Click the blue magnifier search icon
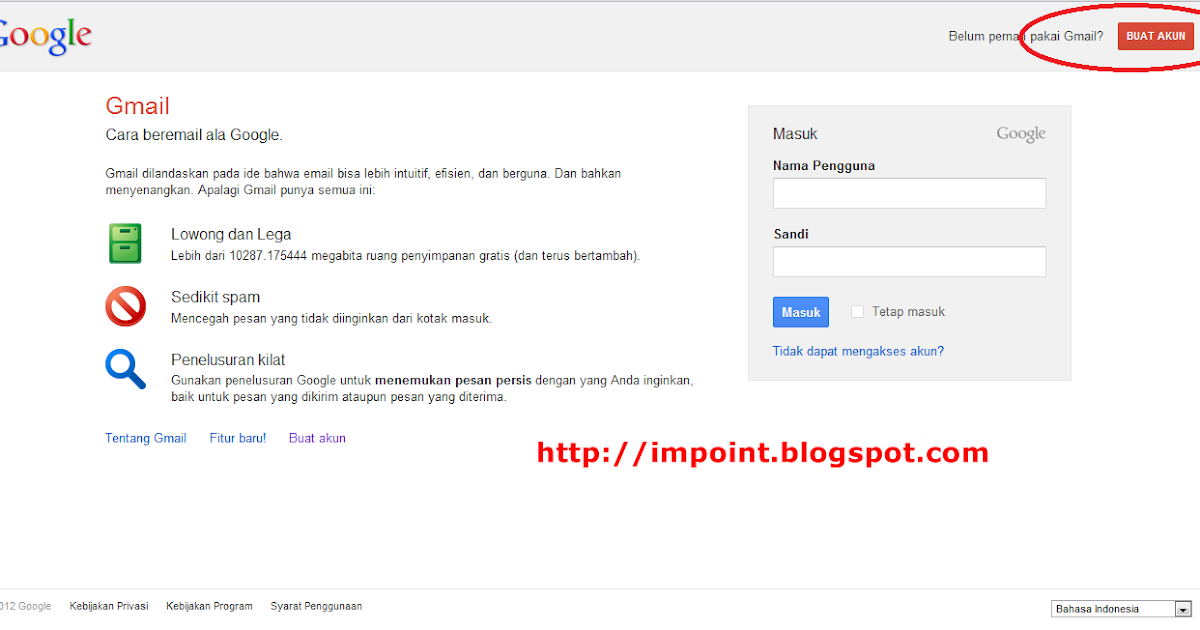The image size is (1200, 630). pos(126,368)
